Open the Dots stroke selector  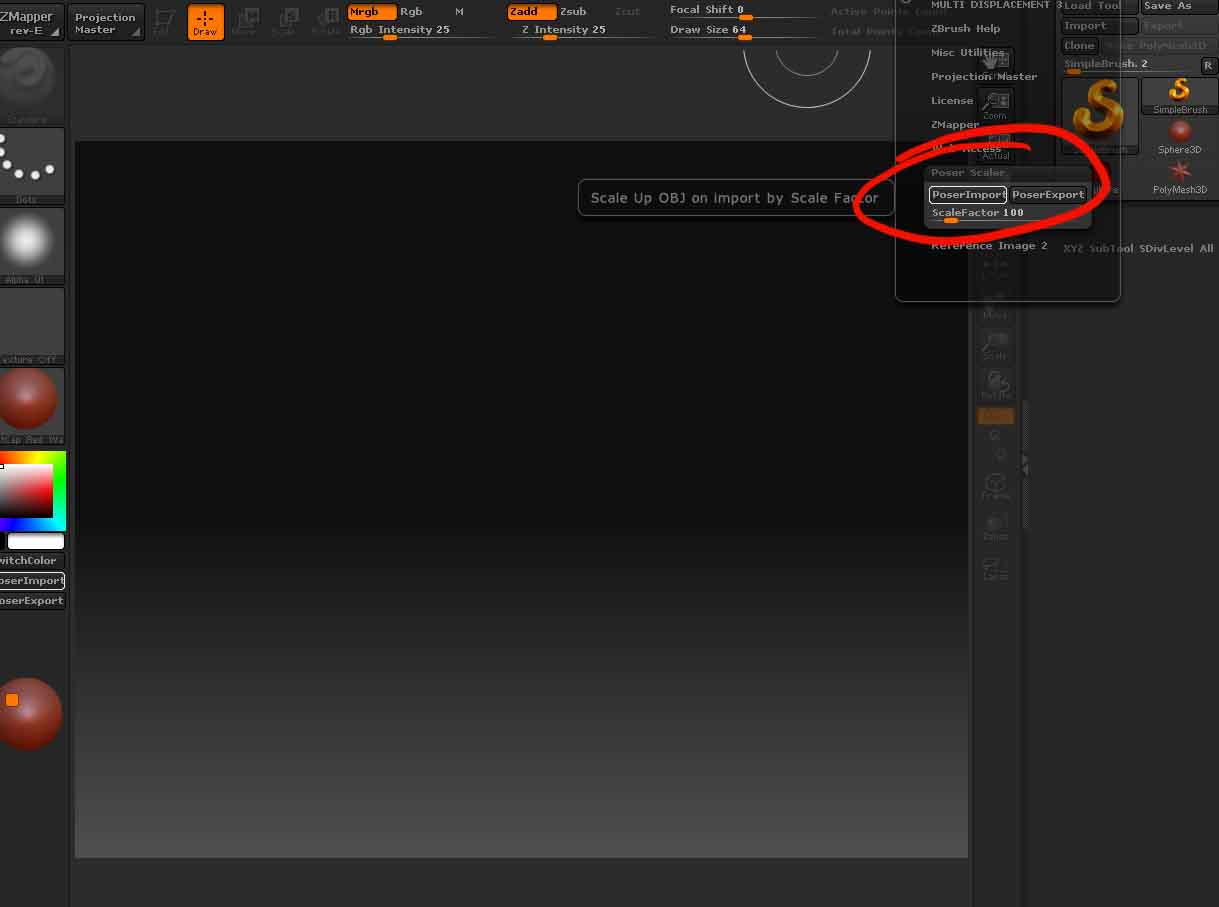[31, 165]
